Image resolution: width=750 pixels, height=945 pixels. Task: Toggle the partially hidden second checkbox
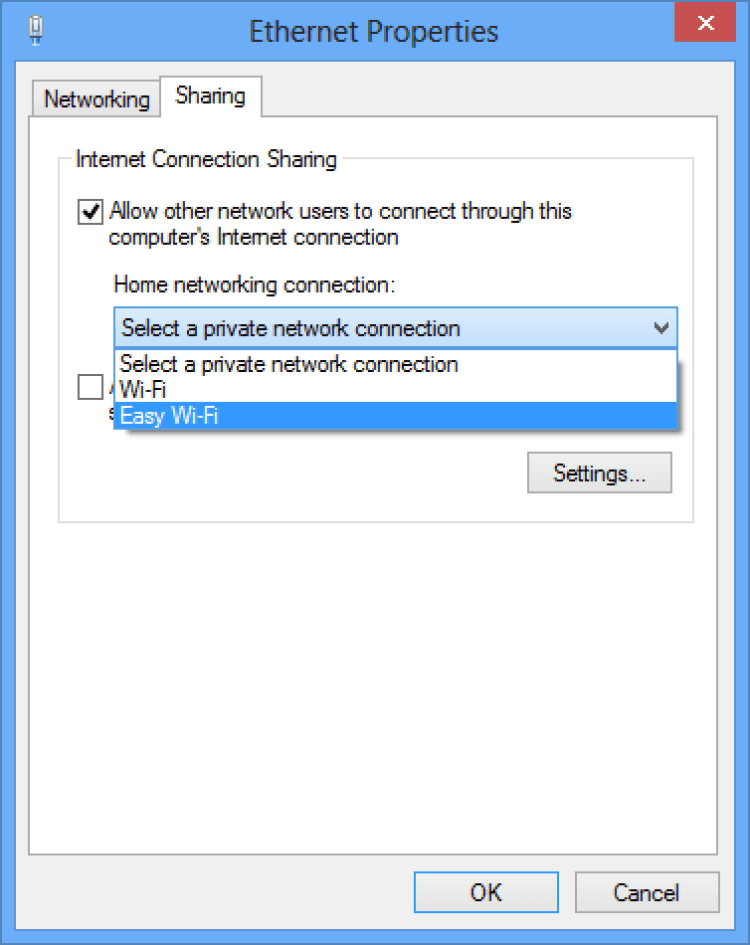(90, 387)
